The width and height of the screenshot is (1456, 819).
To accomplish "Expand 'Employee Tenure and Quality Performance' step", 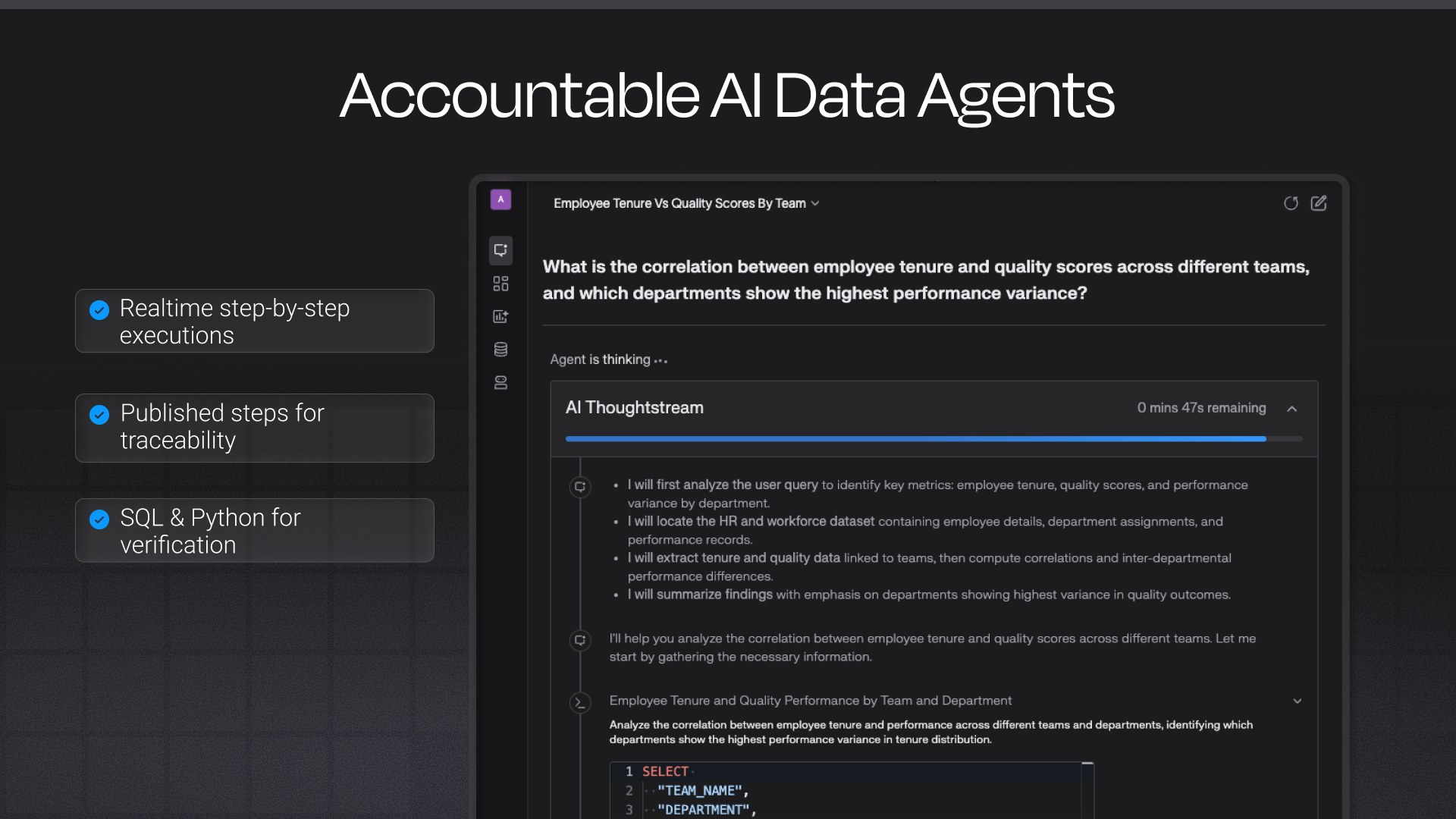I will 1298,701.
